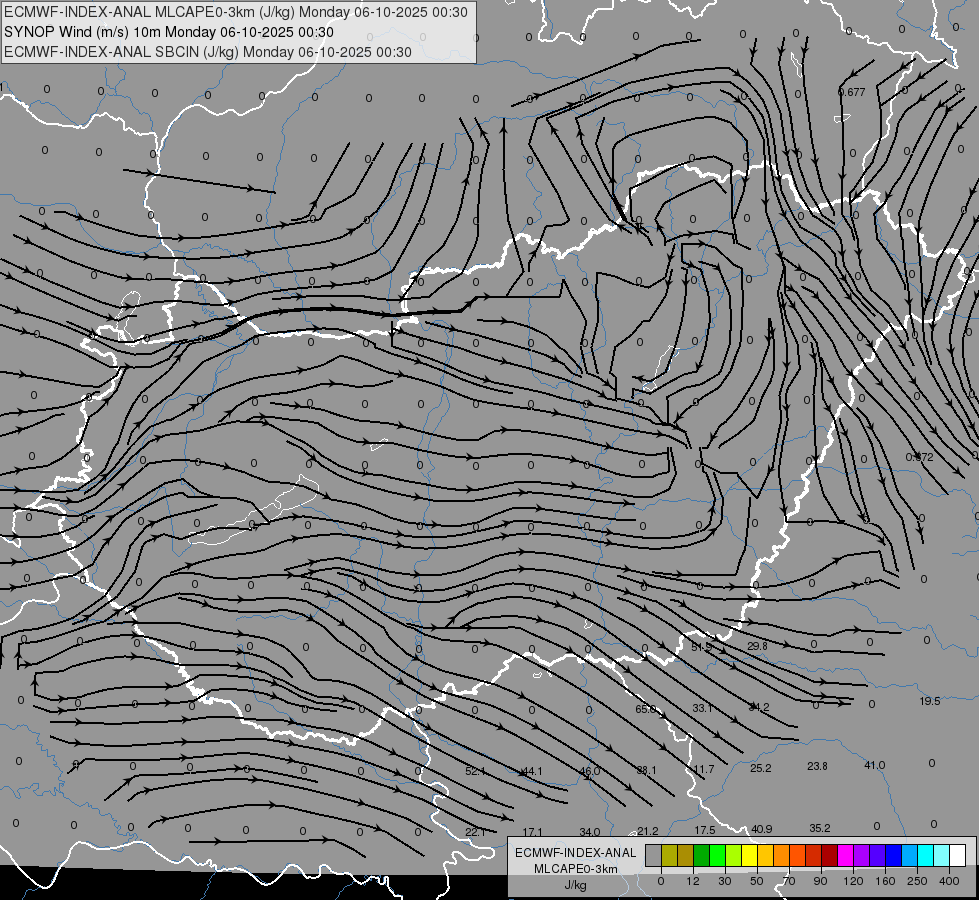Click the legend tick value 400
This screenshot has width=979, height=900.
(x=949, y=881)
